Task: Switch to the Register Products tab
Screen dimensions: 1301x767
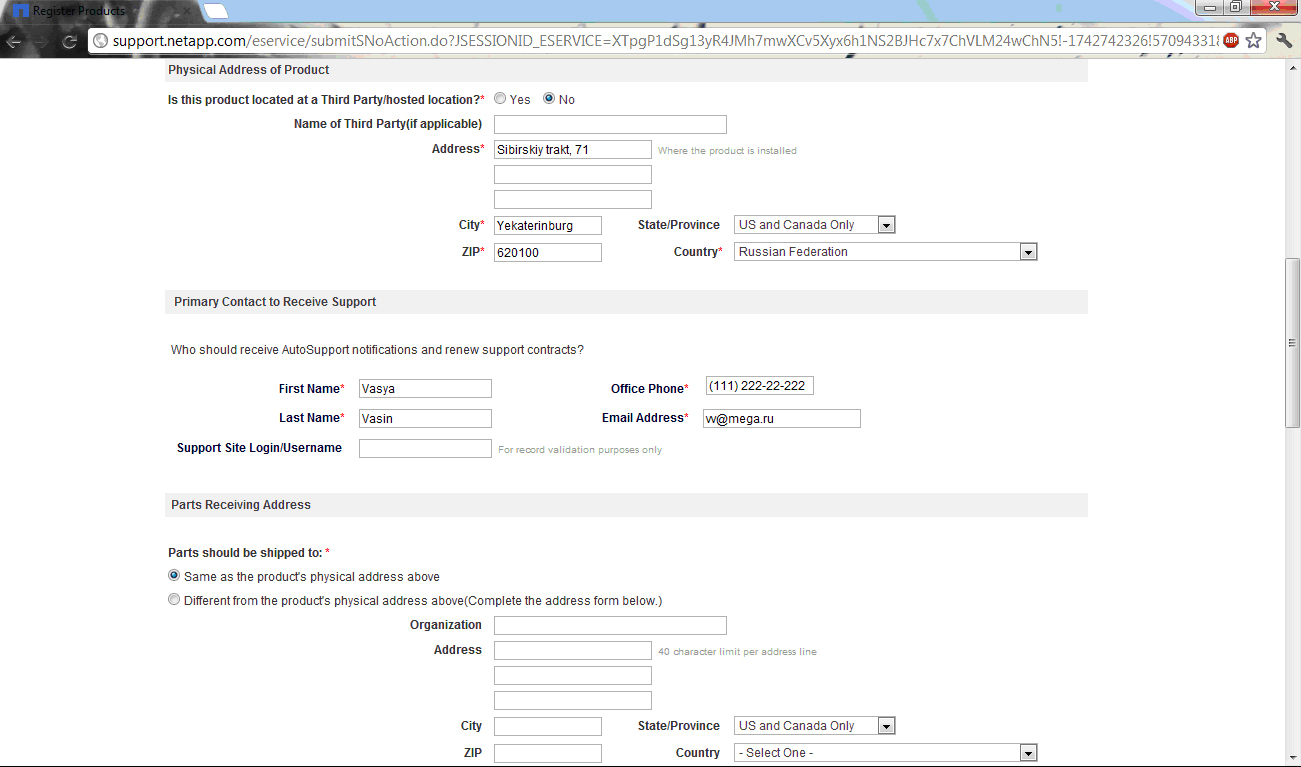Action: point(80,11)
